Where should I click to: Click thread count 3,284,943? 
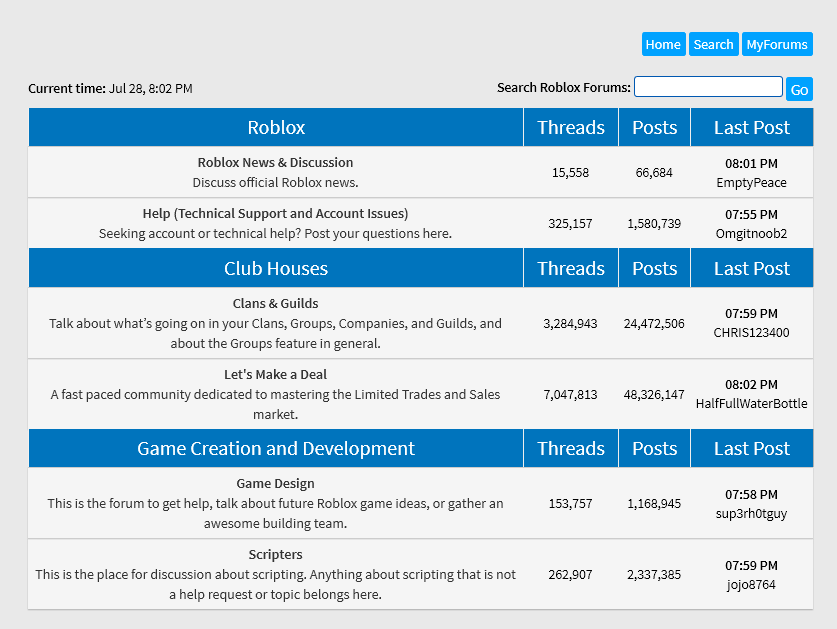click(571, 324)
